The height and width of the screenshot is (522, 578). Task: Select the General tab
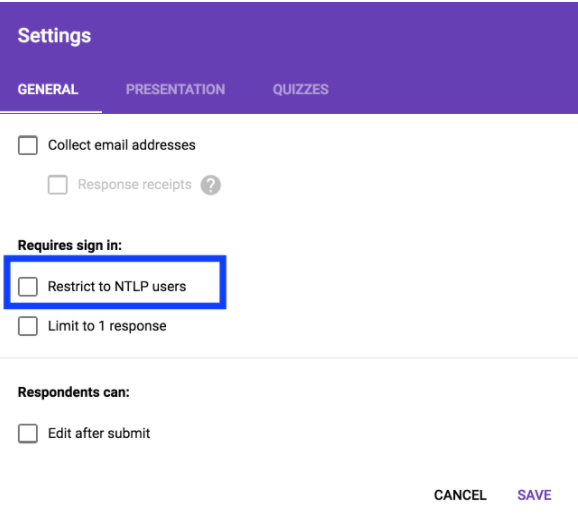click(x=48, y=90)
